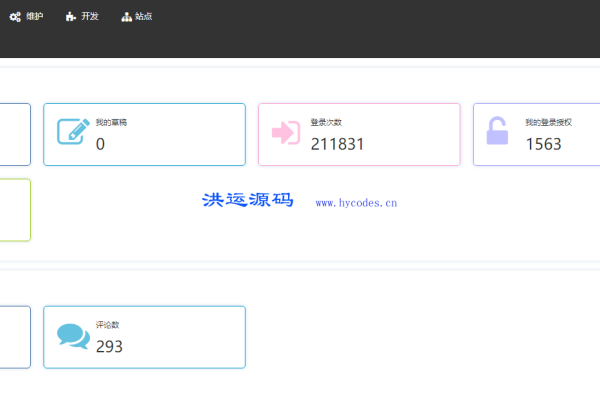Open the 开发 menu

(x=90, y=17)
